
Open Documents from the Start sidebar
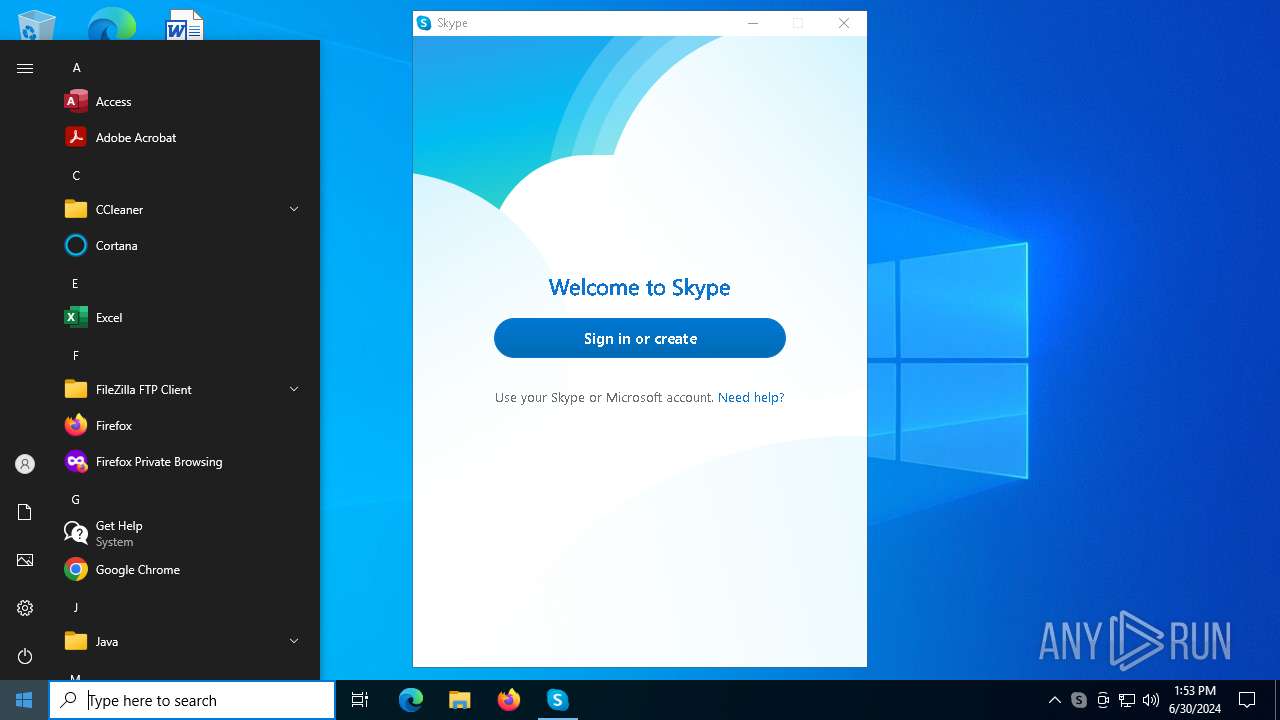(x=25, y=512)
